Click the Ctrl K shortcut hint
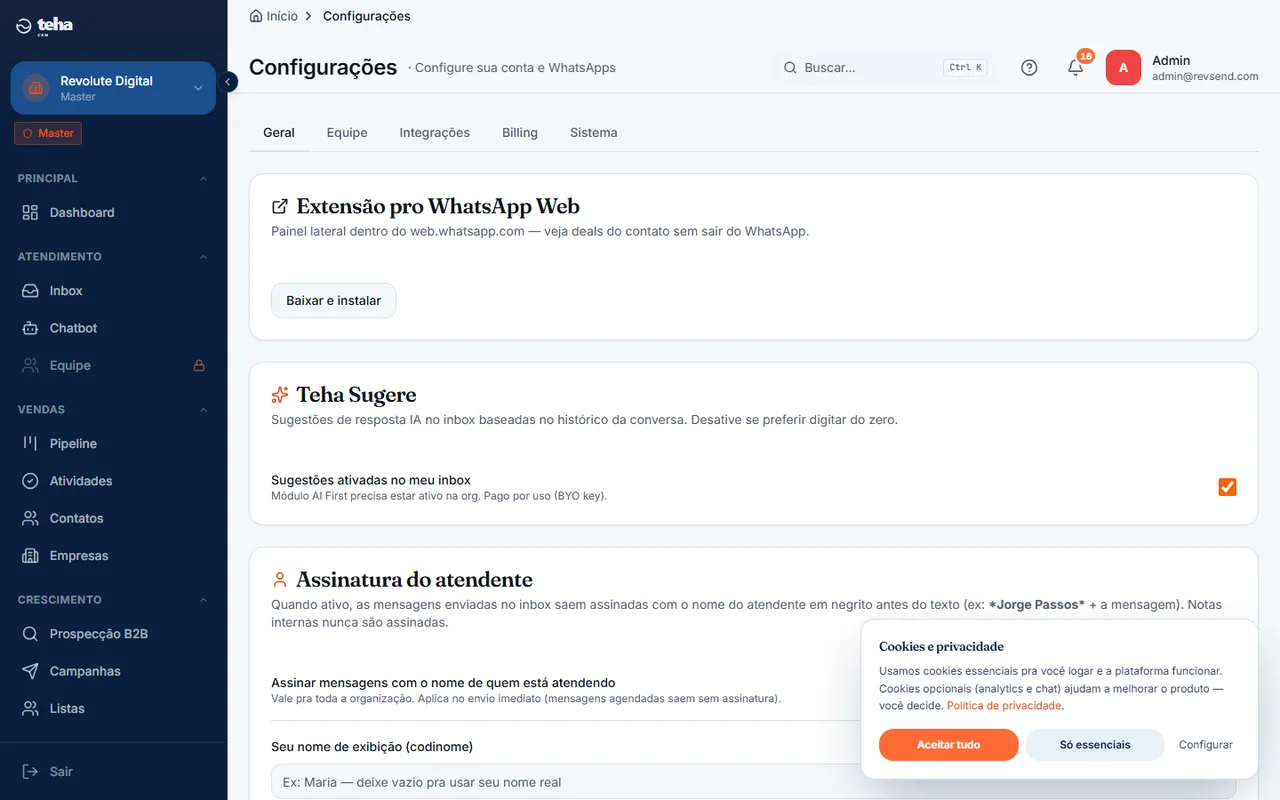Screen dimensions: 1280x800 [966, 68]
